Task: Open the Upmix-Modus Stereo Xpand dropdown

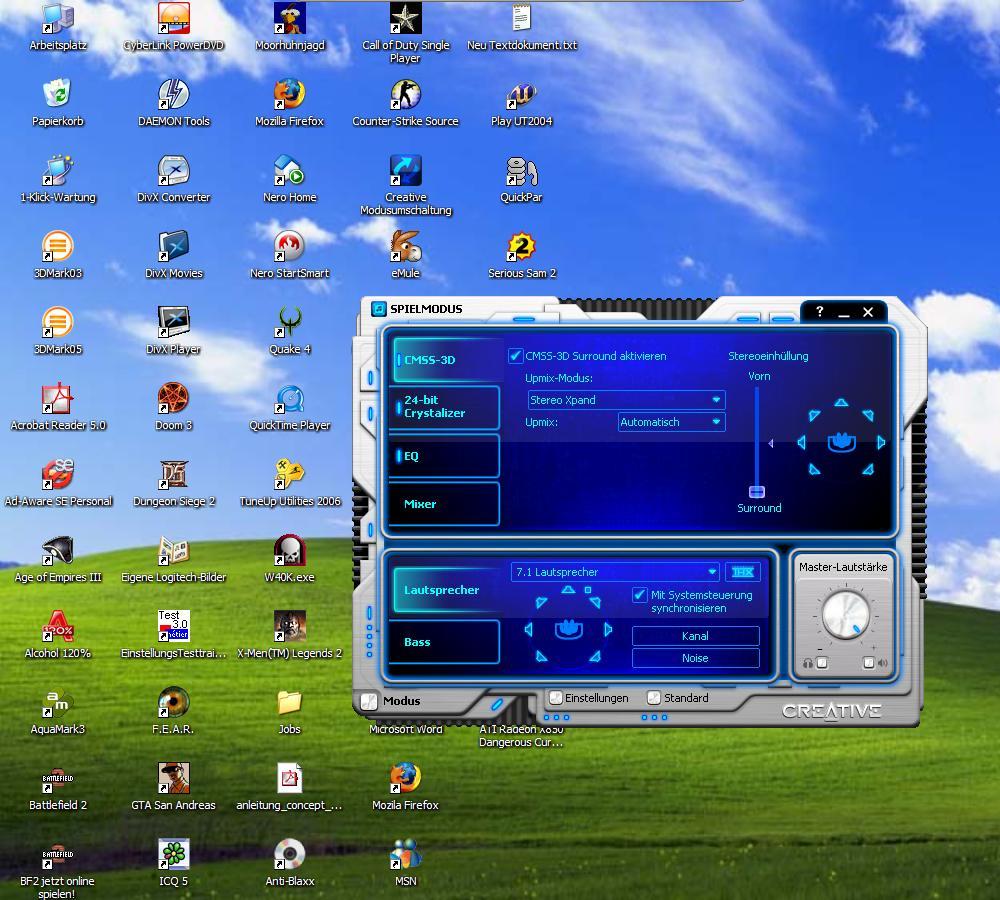Action: (x=626, y=400)
